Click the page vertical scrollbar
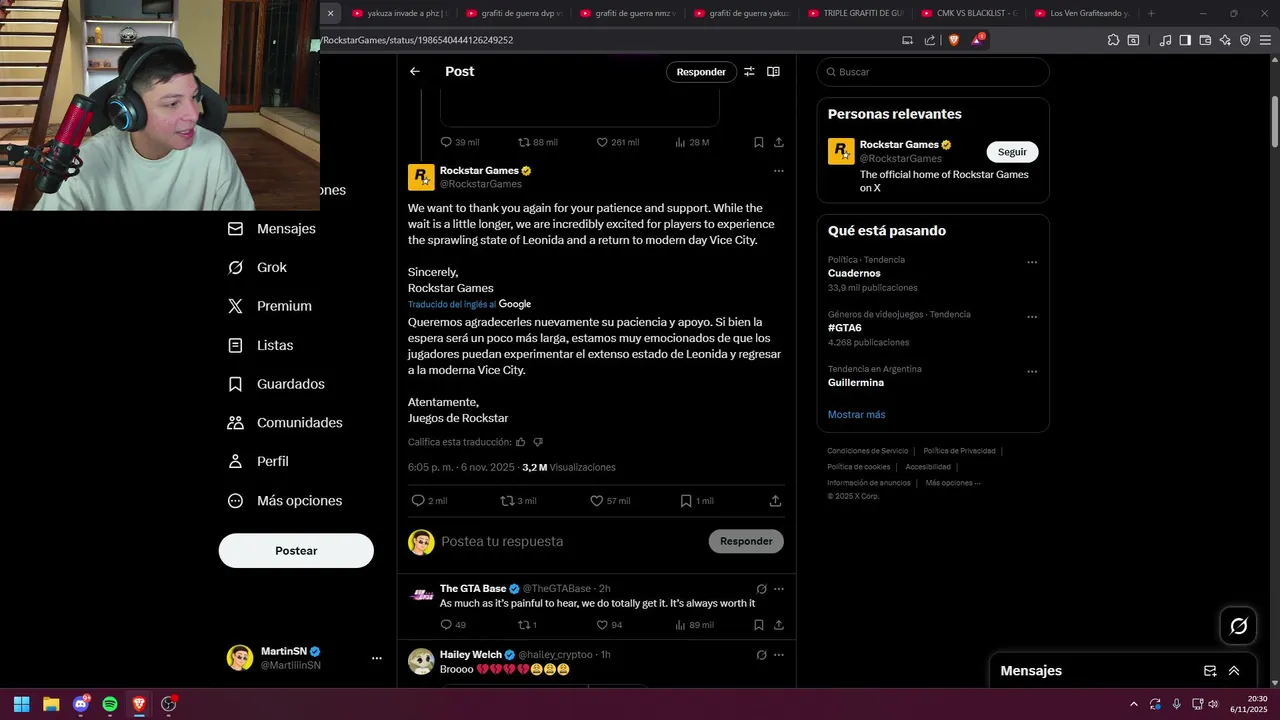This screenshot has height=720, width=1280. click(1275, 122)
